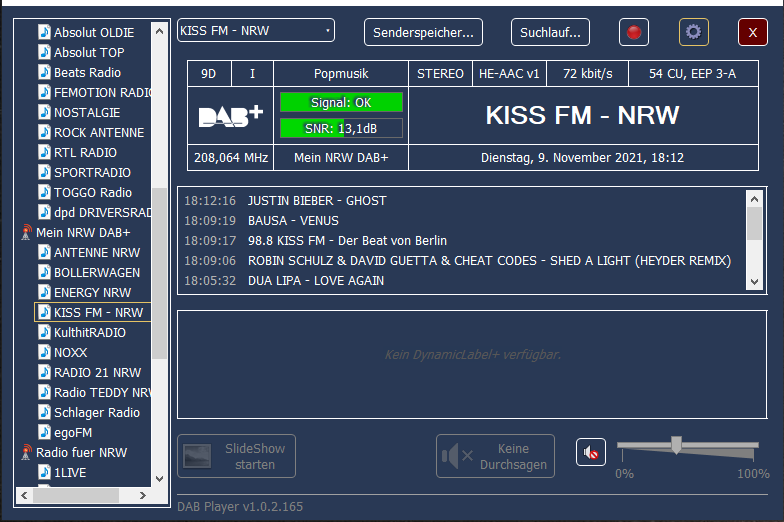Select ENERGY NRW in the station list
784x522 pixels.
[92, 292]
